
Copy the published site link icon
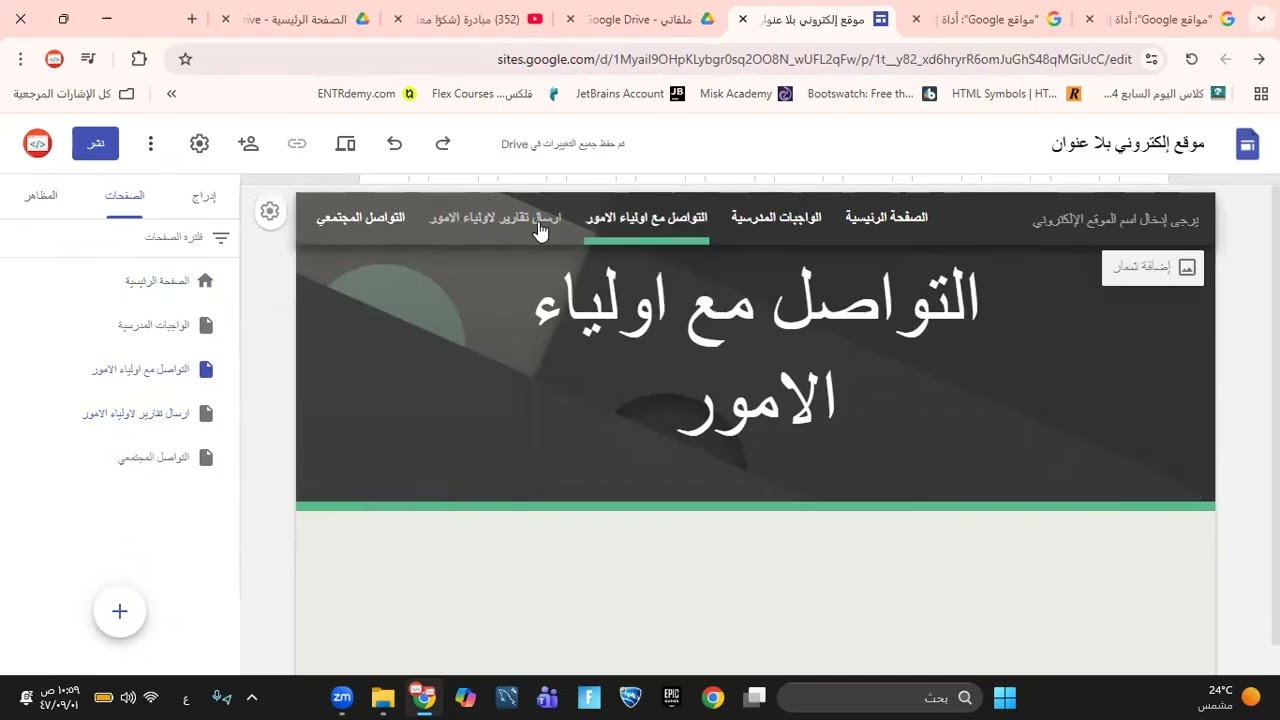coord(297,144)
